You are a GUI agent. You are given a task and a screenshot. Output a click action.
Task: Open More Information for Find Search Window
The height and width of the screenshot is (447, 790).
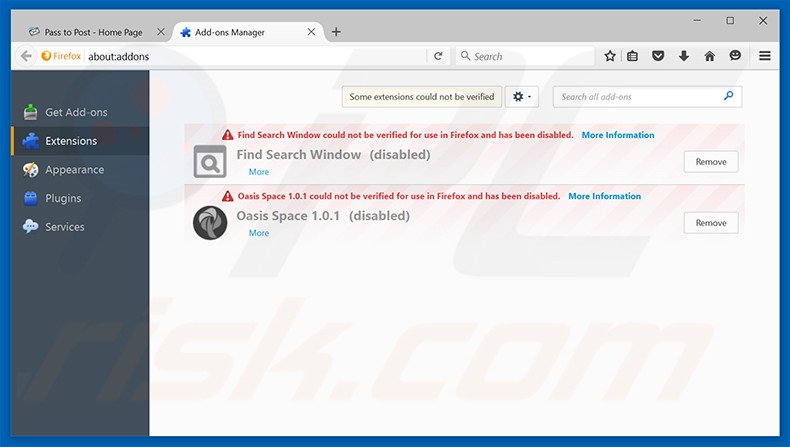click(x=618, y=135)
